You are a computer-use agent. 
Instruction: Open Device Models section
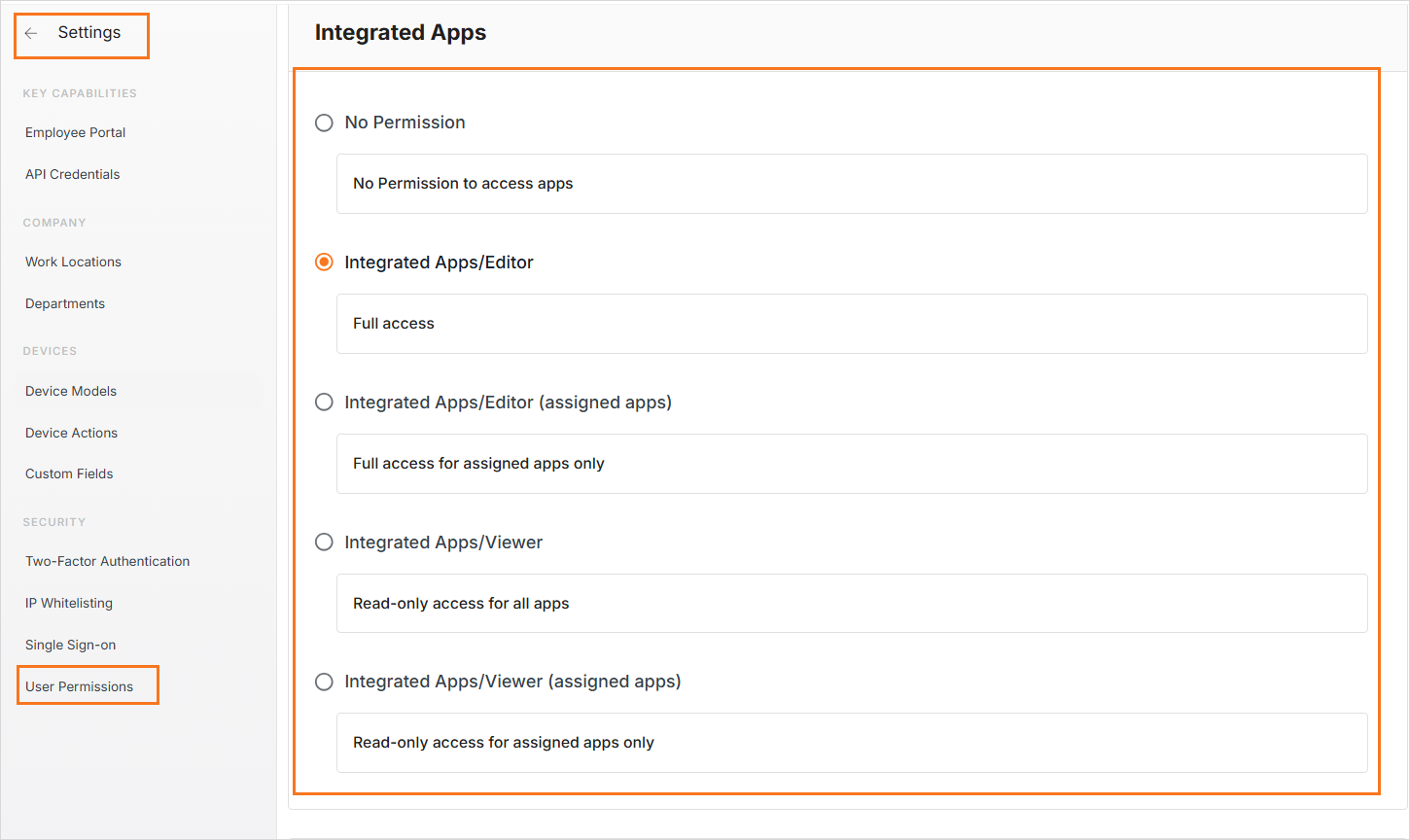[71, 391]
